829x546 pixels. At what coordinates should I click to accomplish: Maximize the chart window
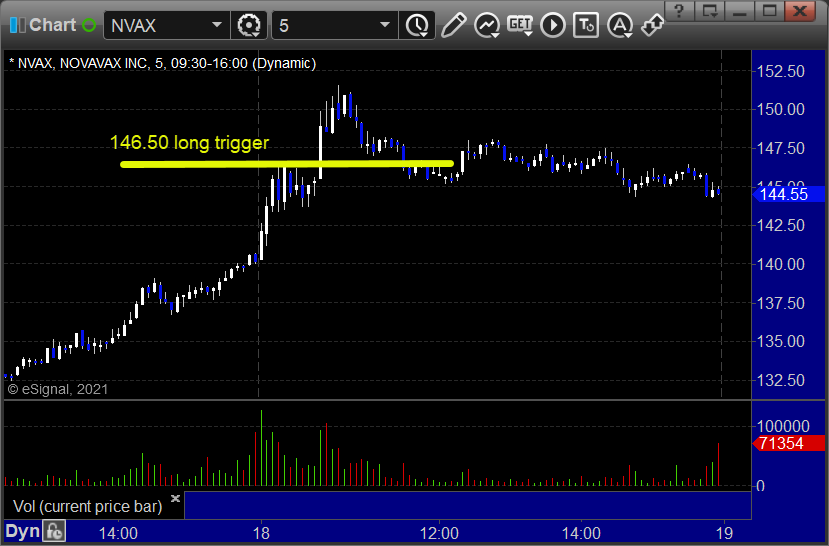pyautogui.click(x=769, y=11)
